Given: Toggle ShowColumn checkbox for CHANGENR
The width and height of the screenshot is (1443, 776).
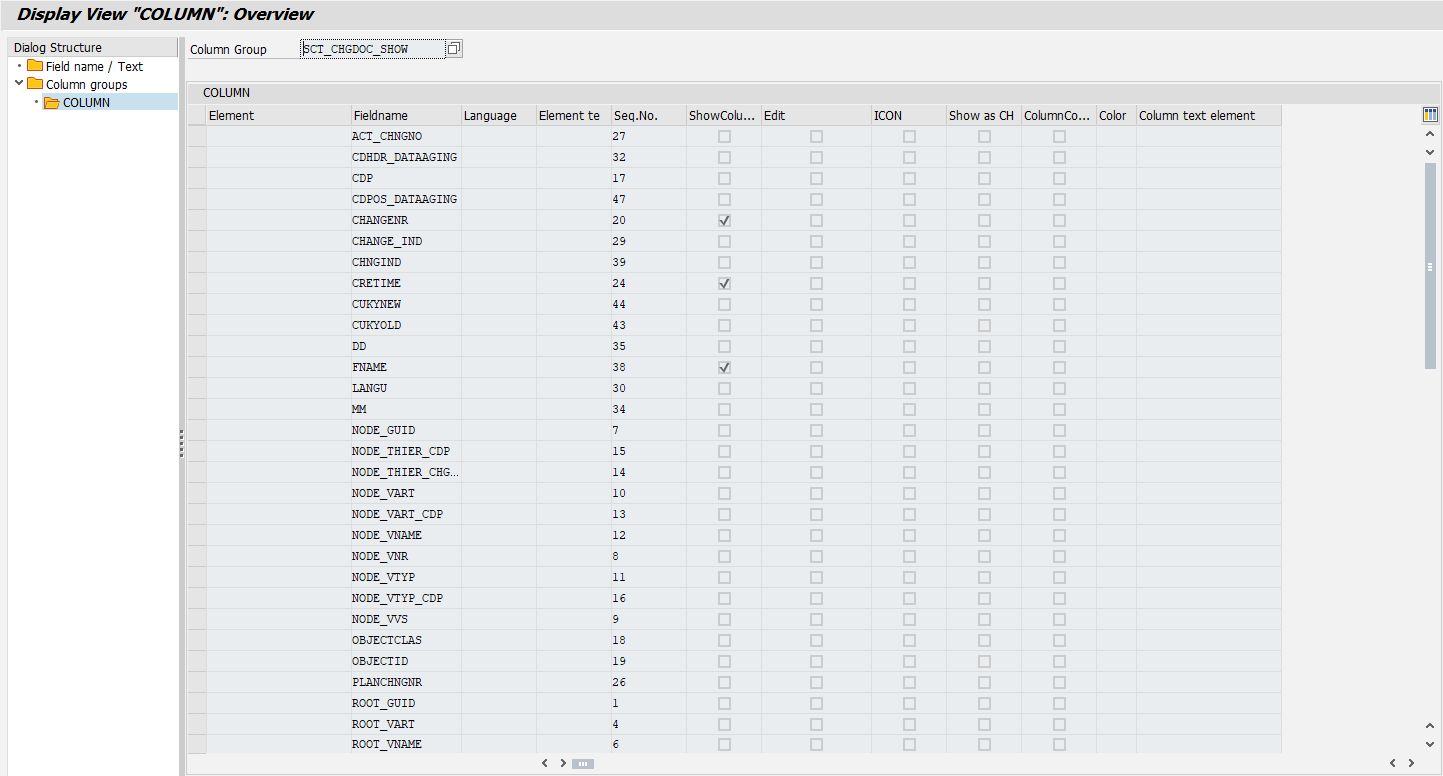Looking at the screenshot, I should coord(724,220).
